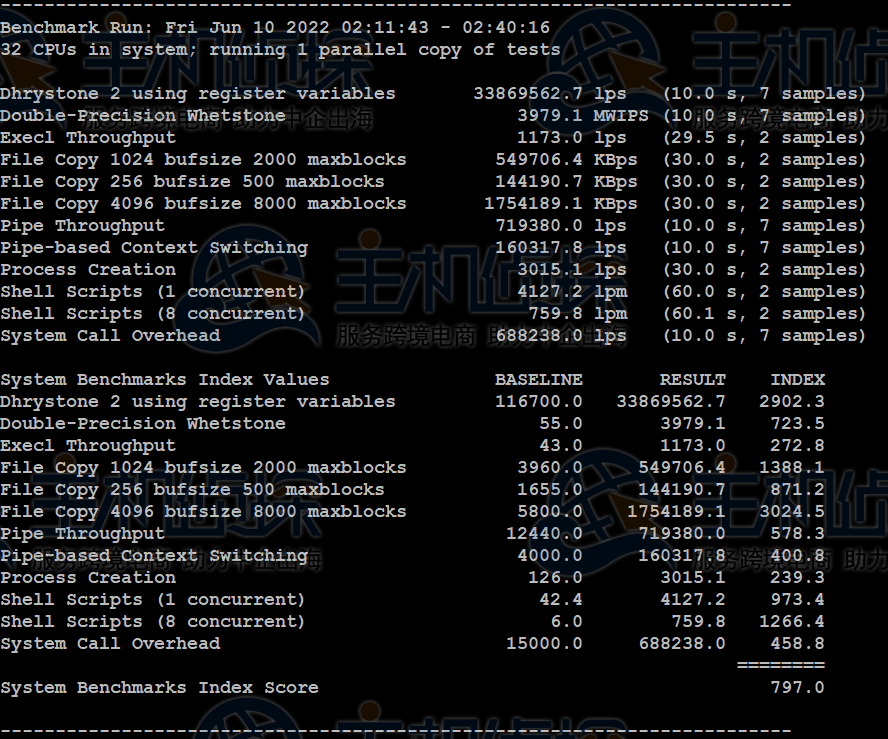888x739 pixels.
Task: Select the File Copy 1024 index '1388.1'
Action: click(x=792, y=468)
